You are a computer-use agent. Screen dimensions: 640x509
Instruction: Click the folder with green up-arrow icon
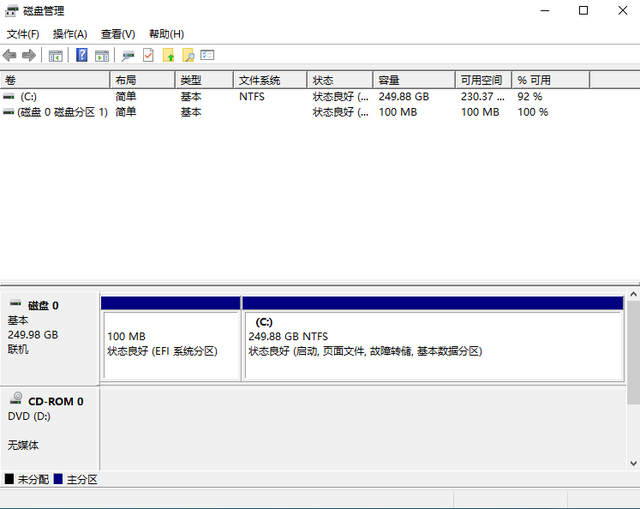168,55
